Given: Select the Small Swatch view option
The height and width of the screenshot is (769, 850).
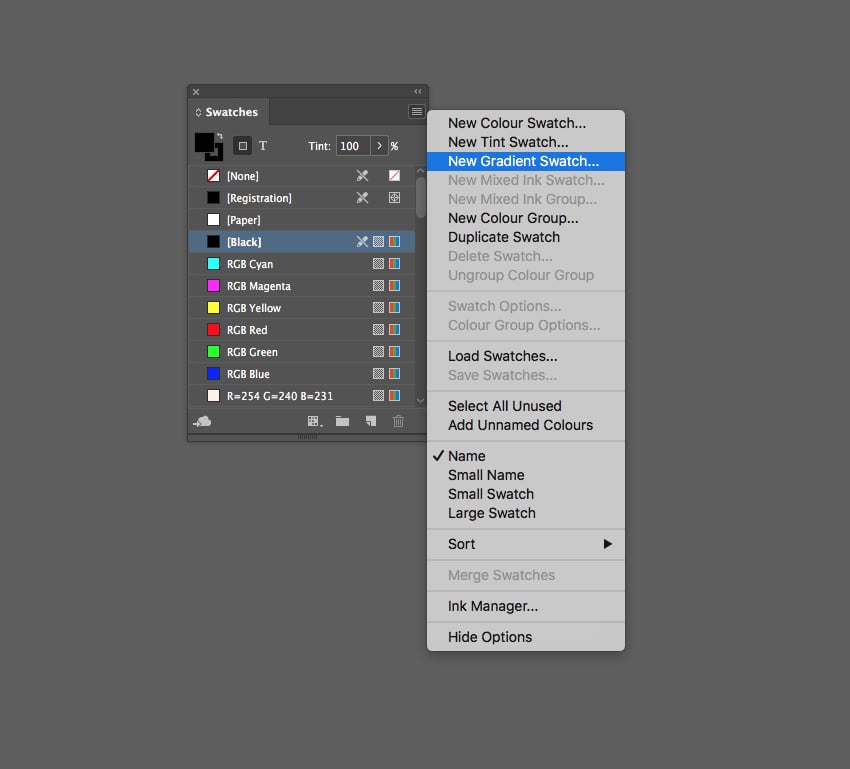Looking at the screenshot, I should pos(491,494).
